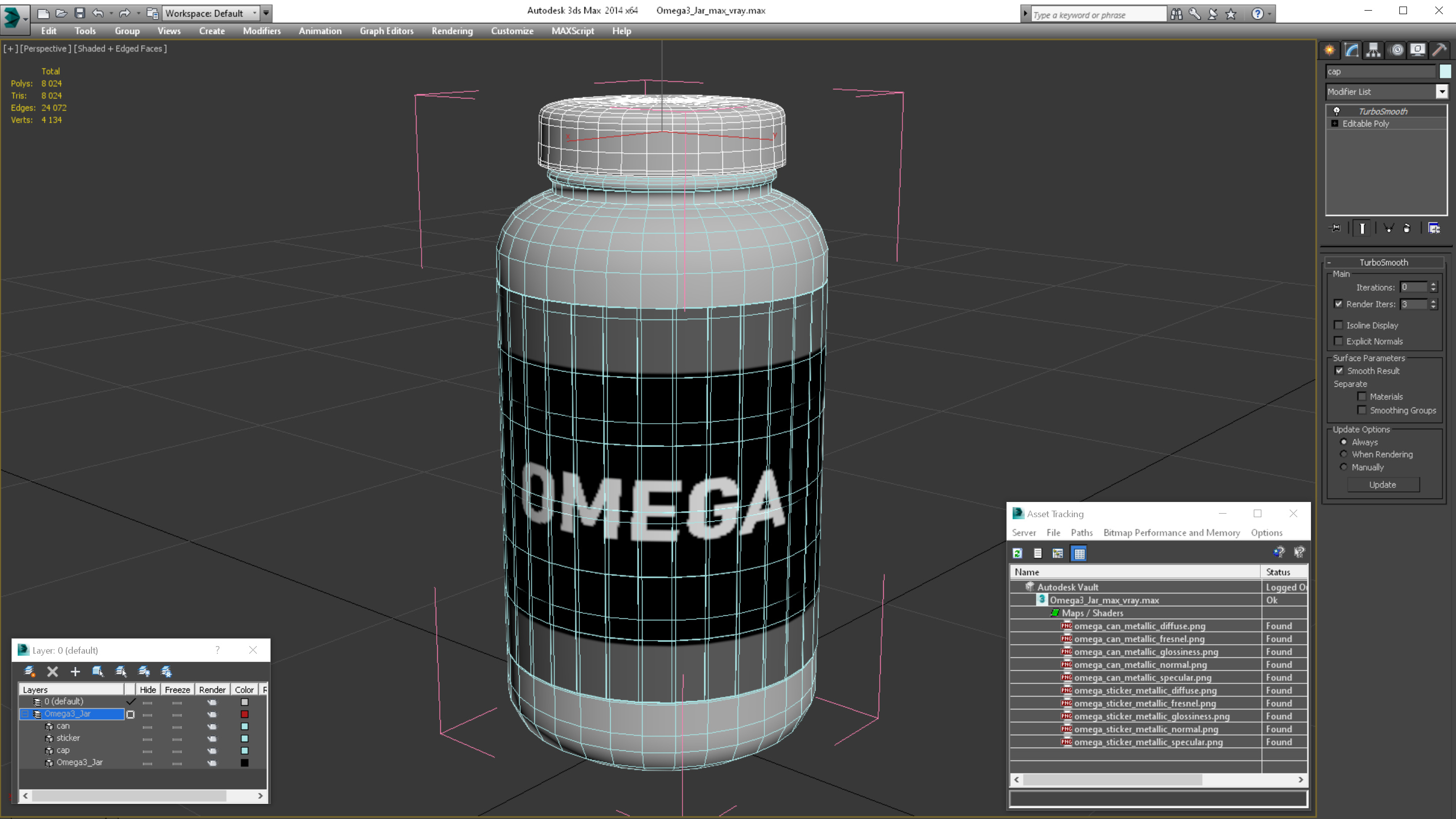Click the binoculars search icon in InfoCenter
Image resolution: width=1456 pixels, height=819 pixels.
click(1176, 14)
